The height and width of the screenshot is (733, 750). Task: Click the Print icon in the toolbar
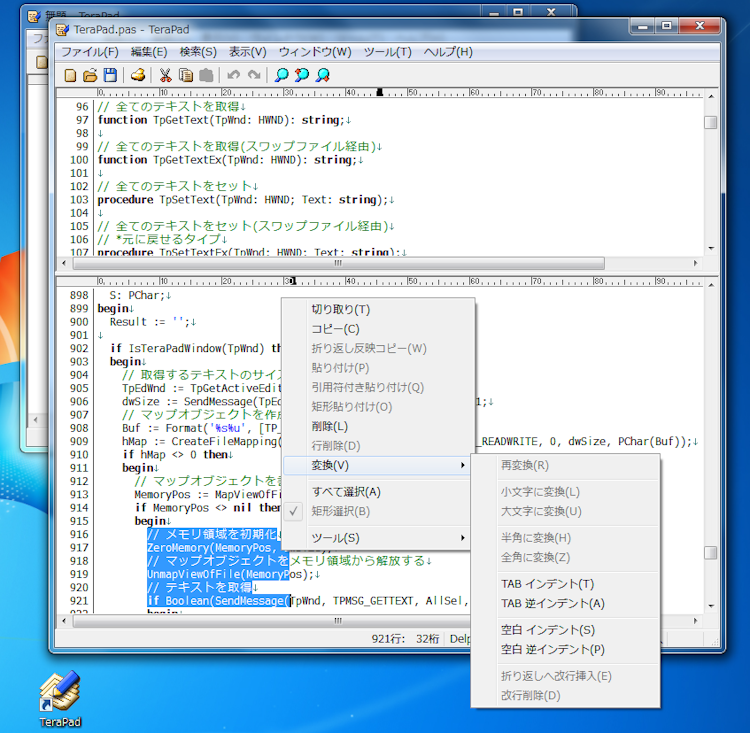coord(138,75)
